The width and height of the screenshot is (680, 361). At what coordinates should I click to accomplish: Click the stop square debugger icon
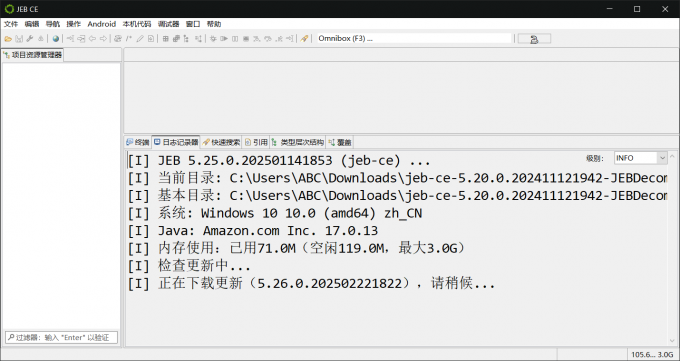click(x=246, y=39)
